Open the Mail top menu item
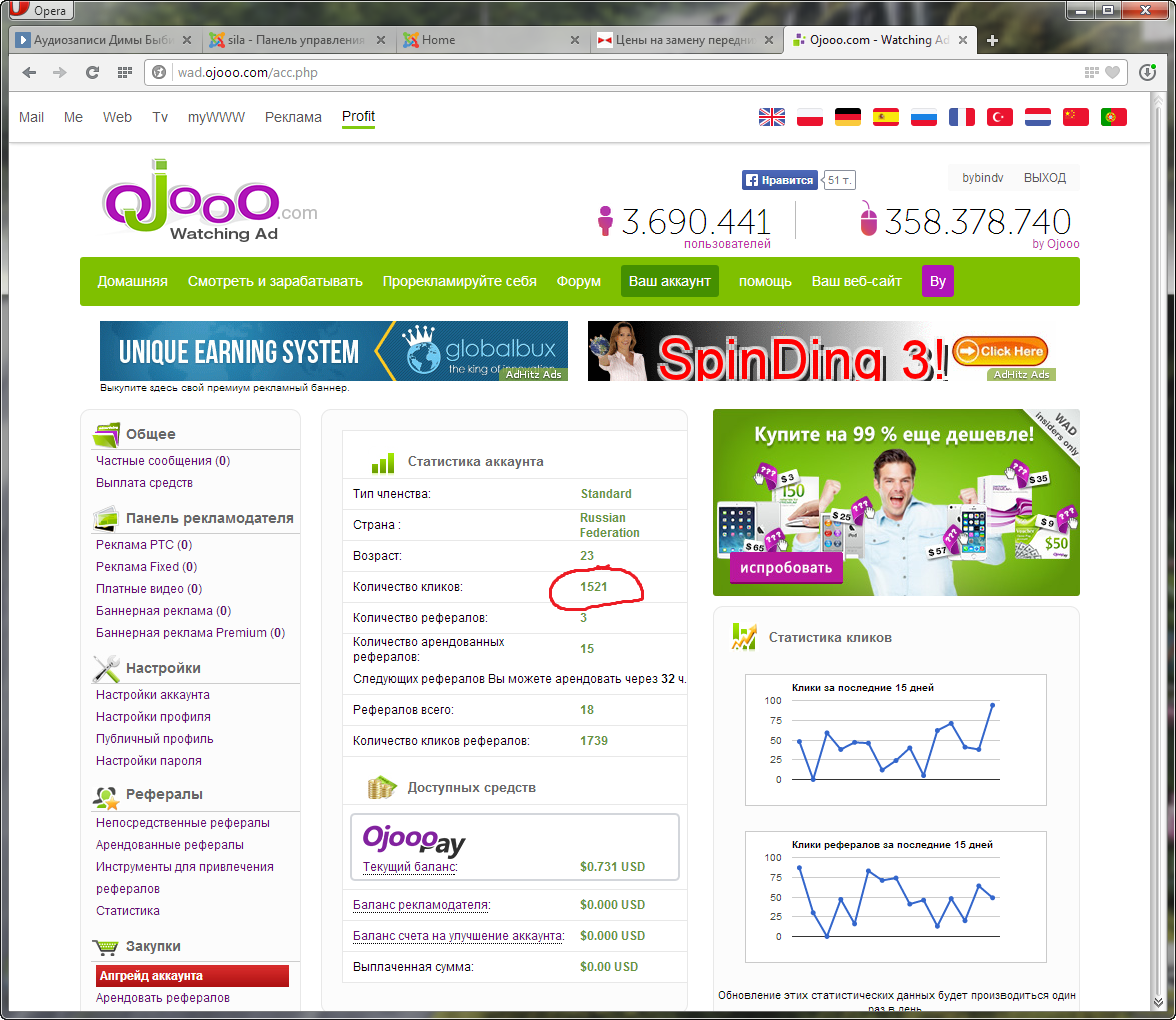This screenshot has width=1176, height=1020. (32, 117)
